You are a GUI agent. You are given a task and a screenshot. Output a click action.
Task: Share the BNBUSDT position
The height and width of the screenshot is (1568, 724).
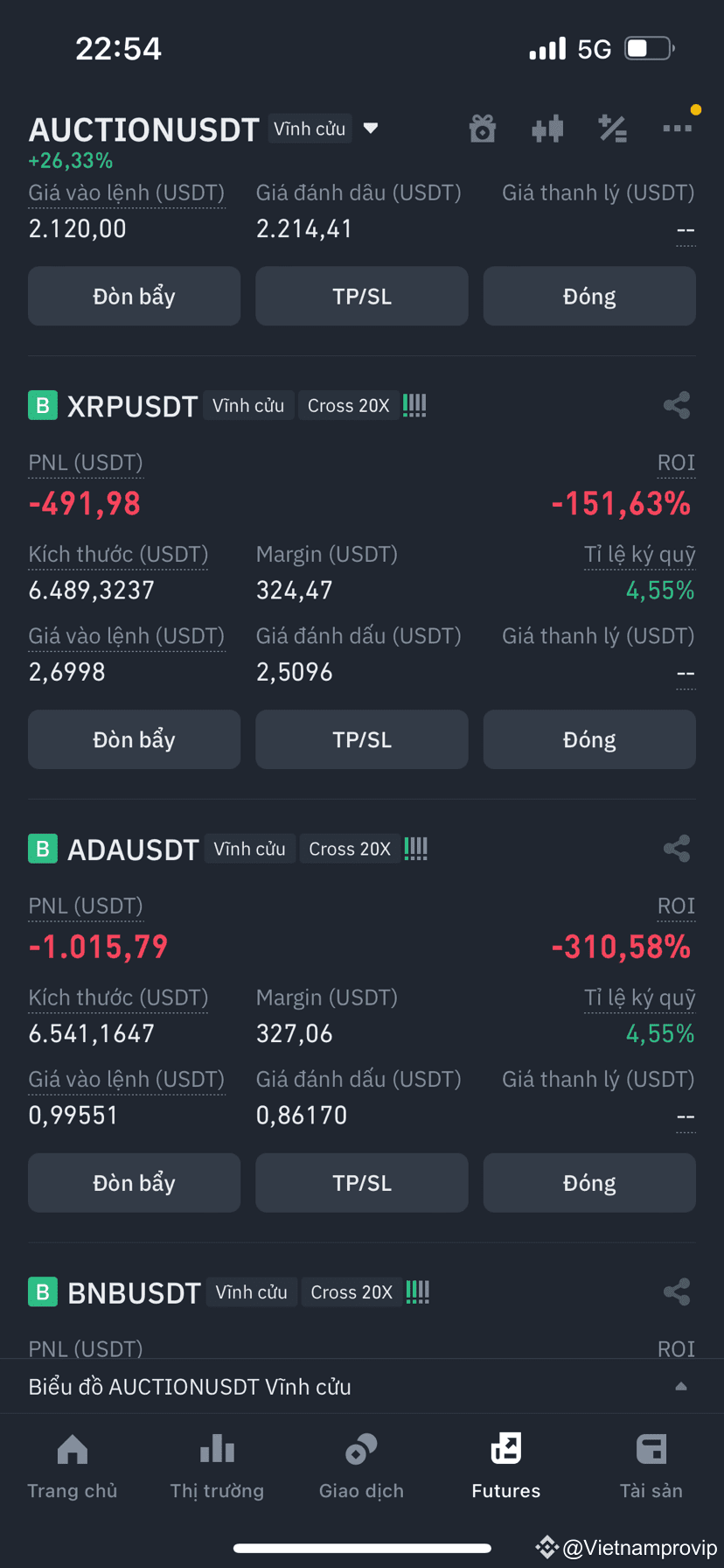(677, 1292)
